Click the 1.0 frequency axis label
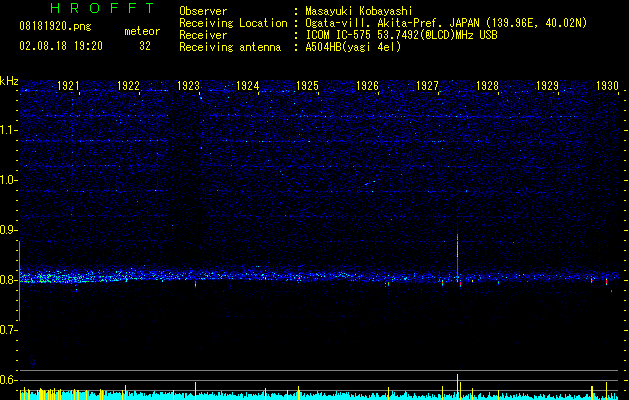The height and width of the screenshot is (400, 629). (x=8, y=180)
